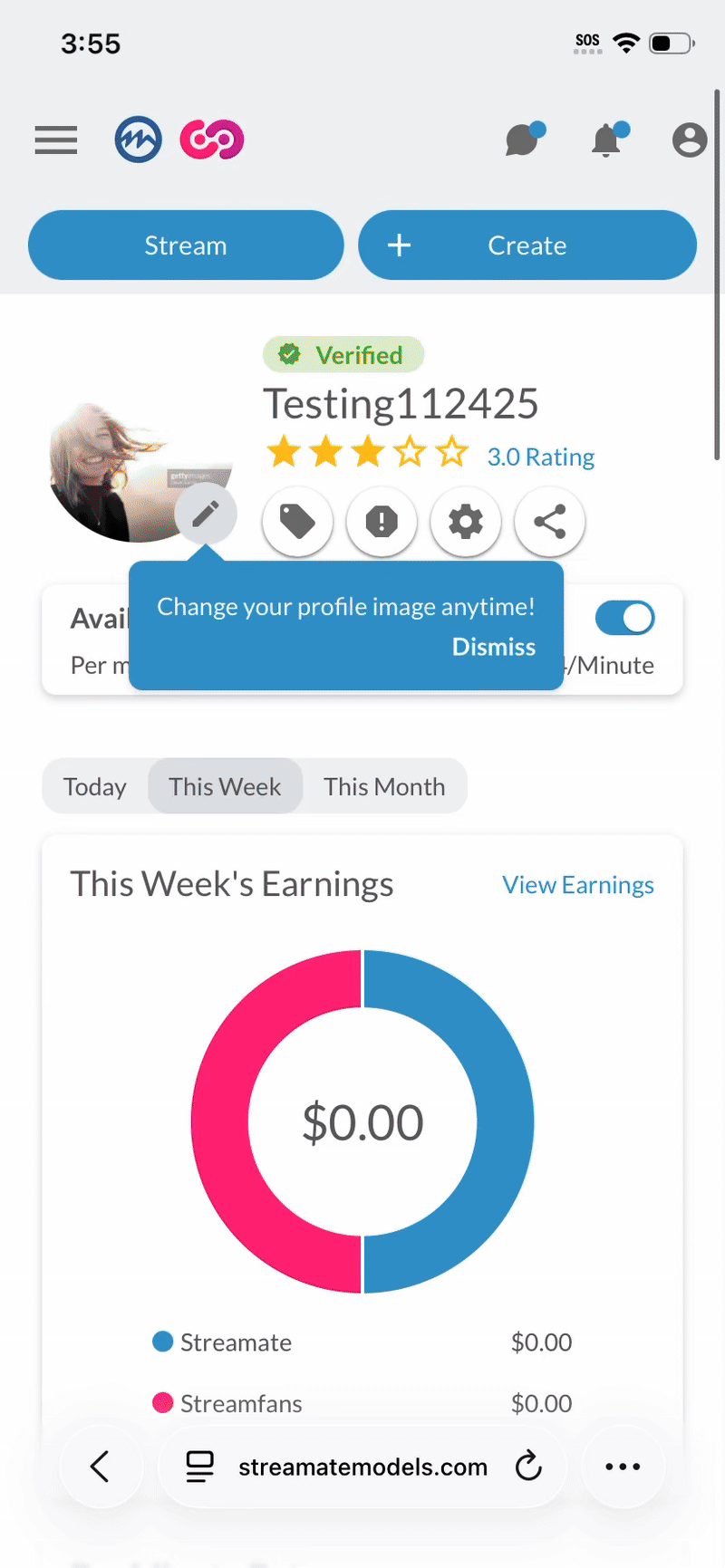Click the pink Streamfans logo icon
This screenshot has width=725, height=1568.
[x=212, y=140]
